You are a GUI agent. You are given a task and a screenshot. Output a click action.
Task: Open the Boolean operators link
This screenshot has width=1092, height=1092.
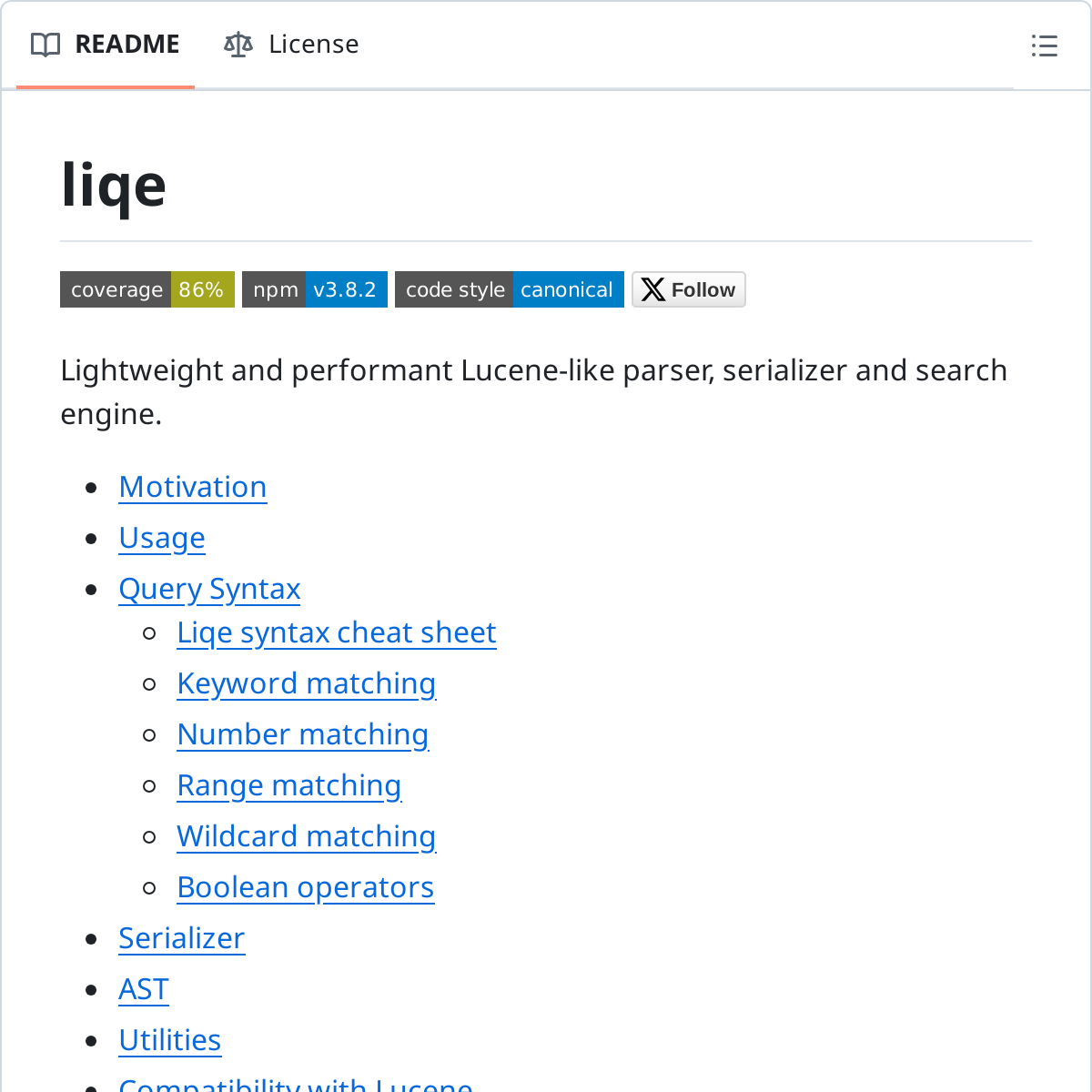pos(306,887)
